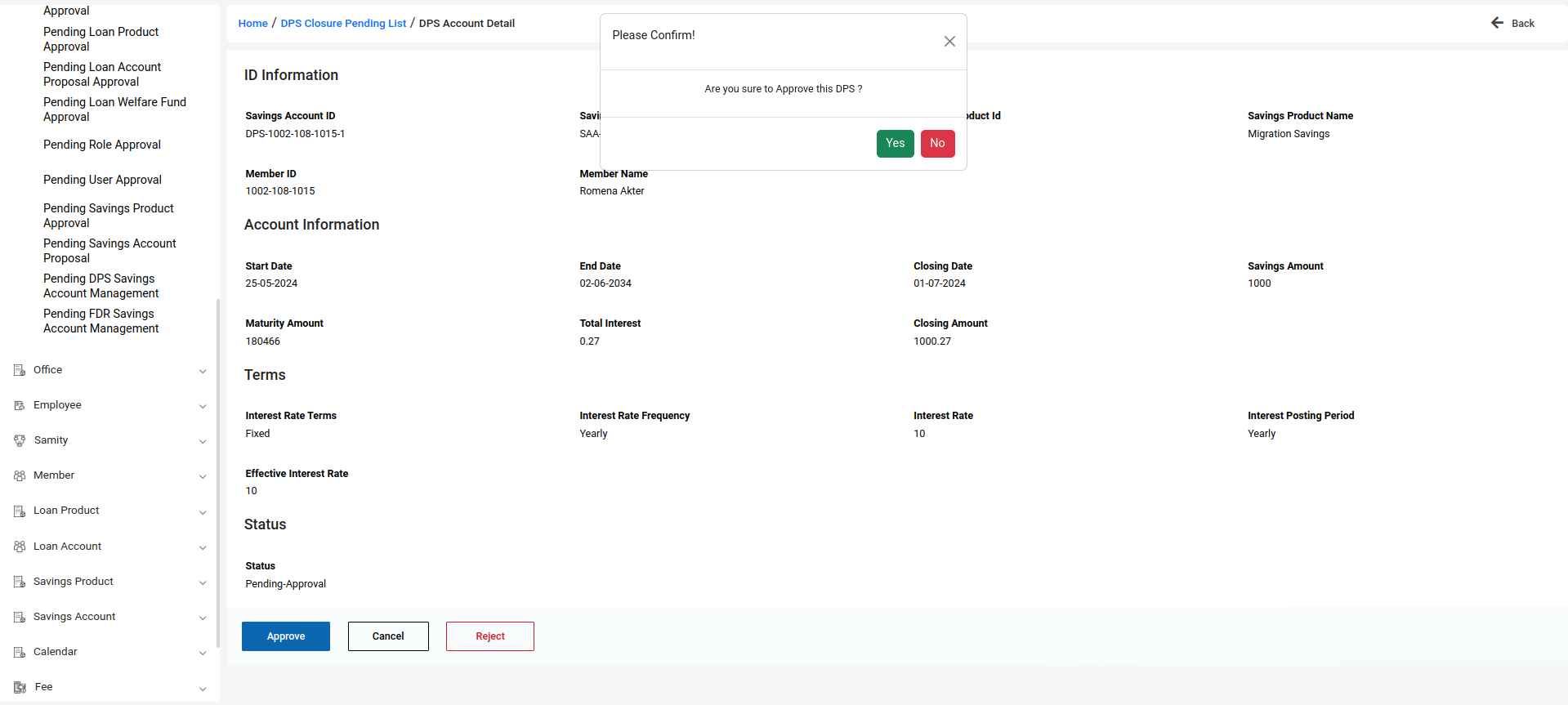Click the Employee sidebar icon
The height and width of the screenshot is (705, 1568).
[20, 405]
